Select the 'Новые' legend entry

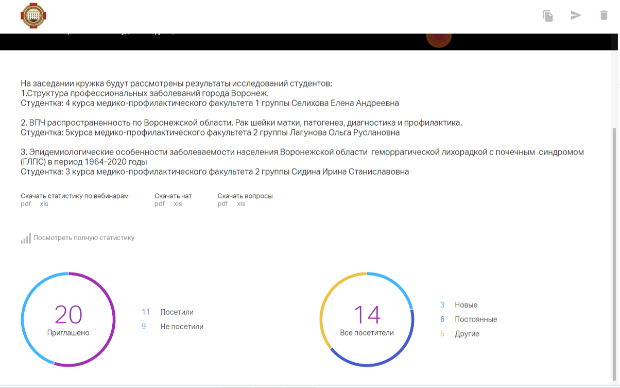[459, 305]
